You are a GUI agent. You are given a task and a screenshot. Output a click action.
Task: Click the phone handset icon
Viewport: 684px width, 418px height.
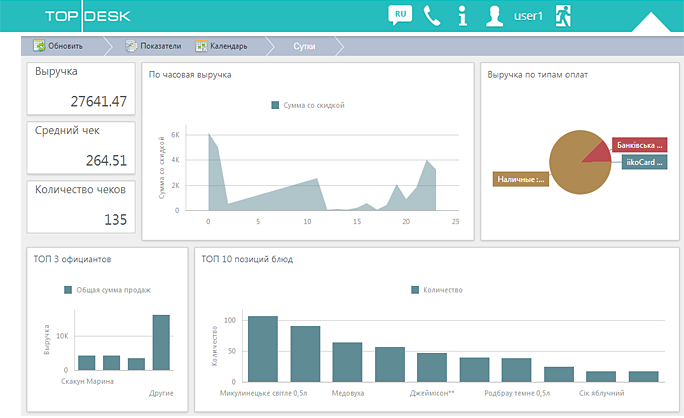[432, 16]
